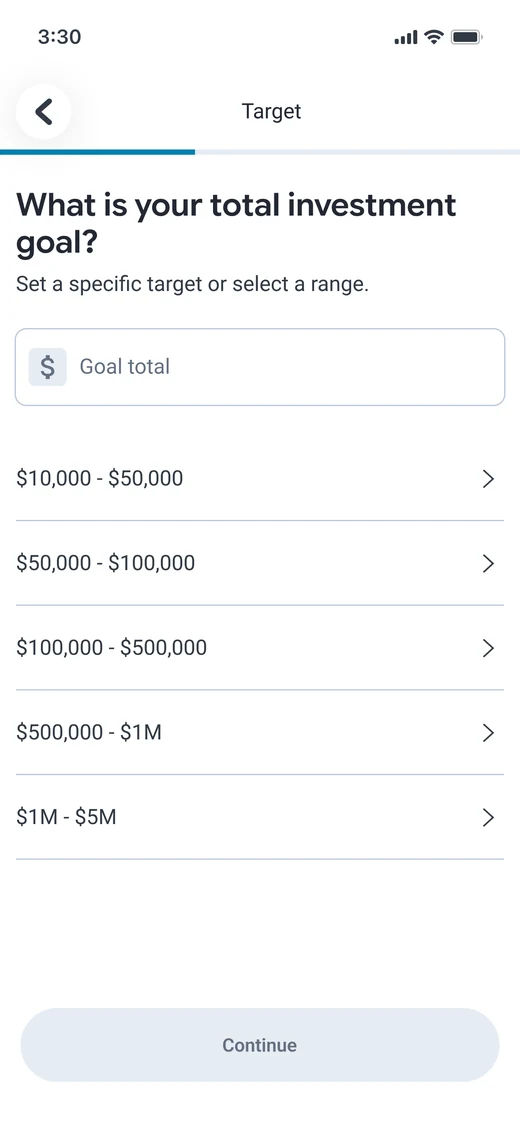Open chevron next to $10,000 - $50,000

[x=488, y=479]
